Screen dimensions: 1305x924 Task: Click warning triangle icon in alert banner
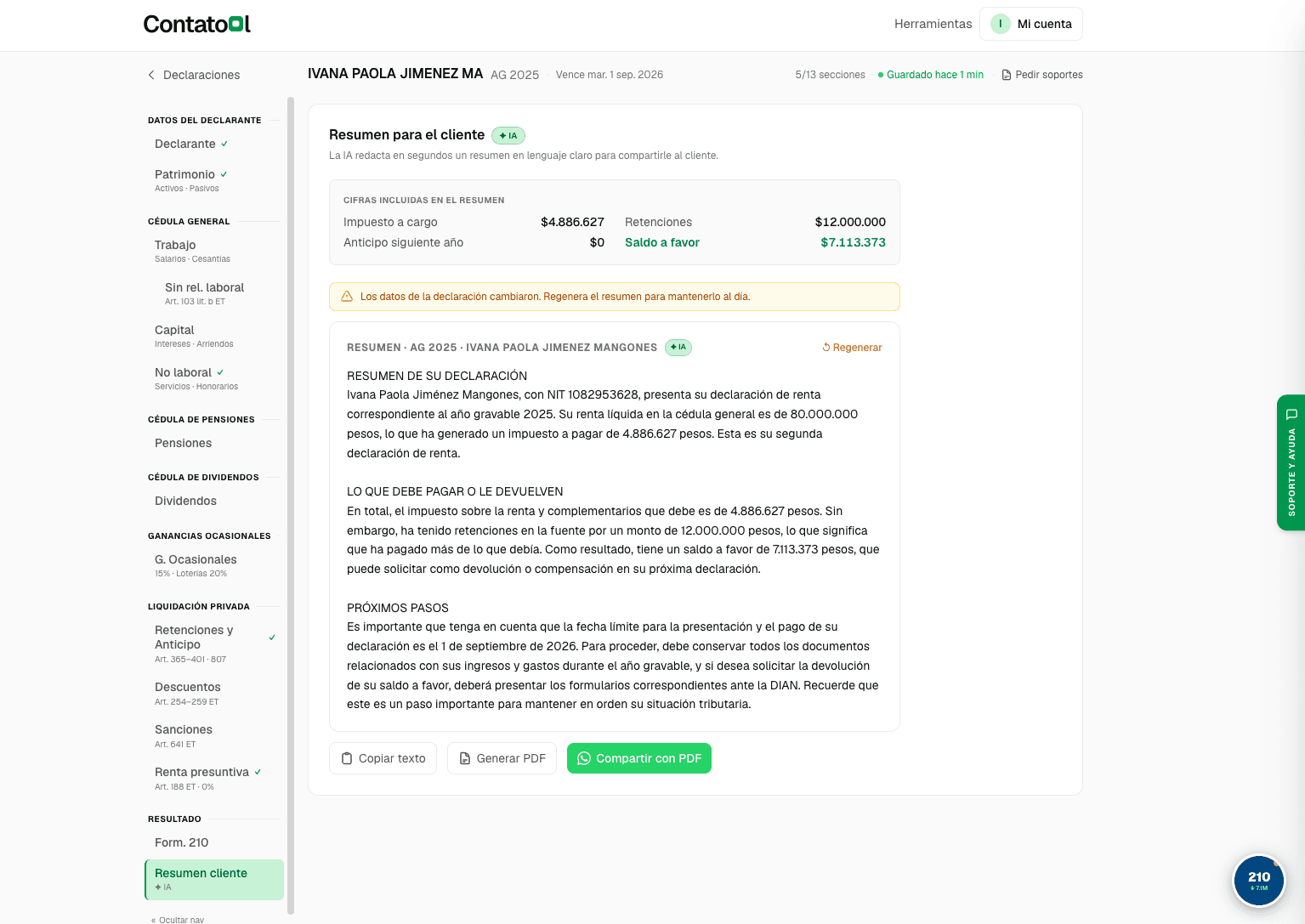point(347,297)
